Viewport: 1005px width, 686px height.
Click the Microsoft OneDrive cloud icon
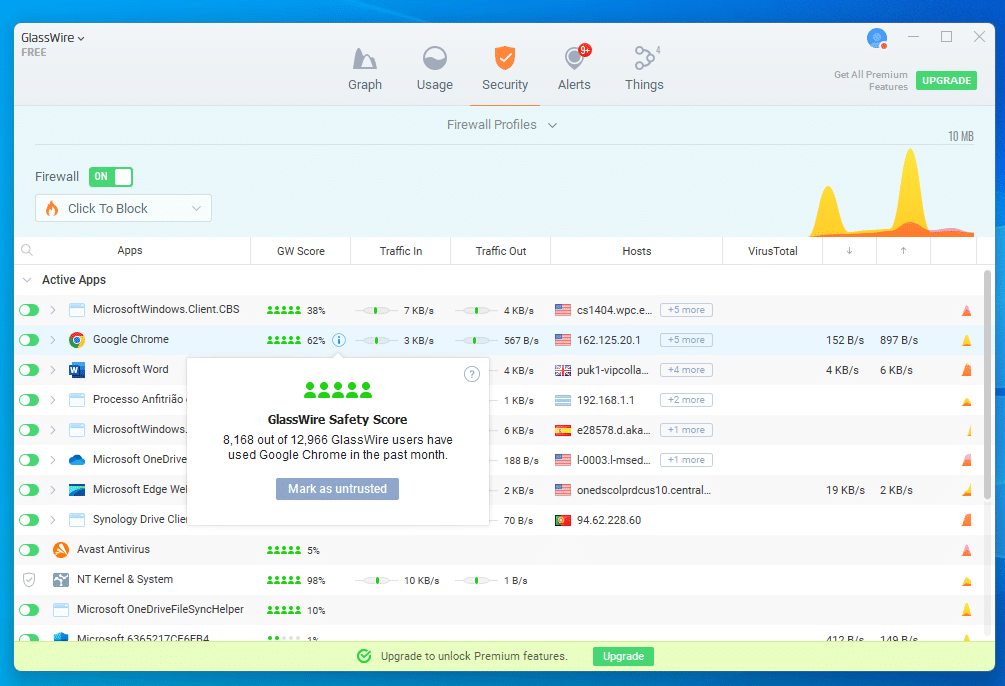(77, 460)
